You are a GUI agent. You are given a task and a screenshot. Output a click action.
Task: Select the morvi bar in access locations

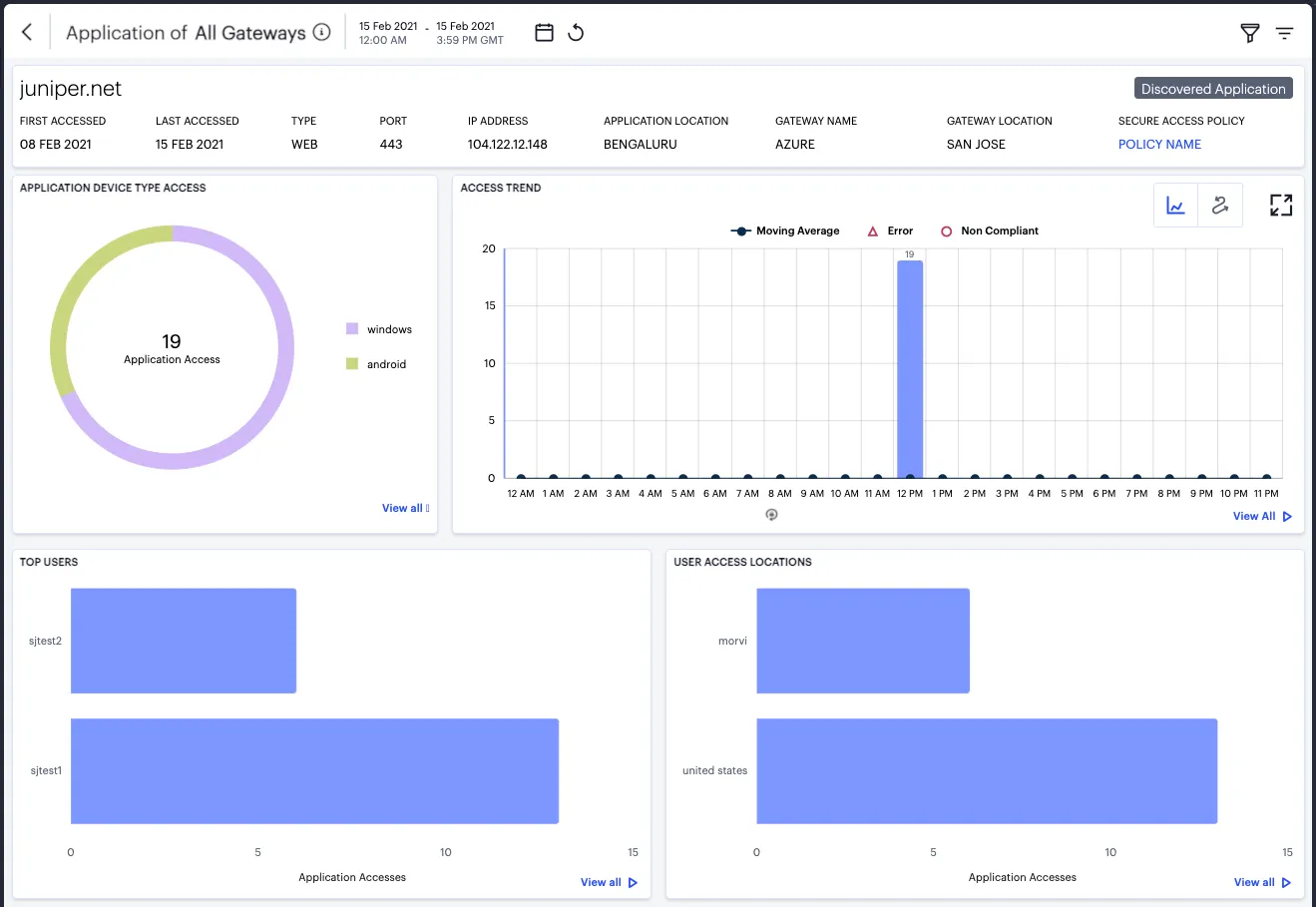(x=863, y=641)
